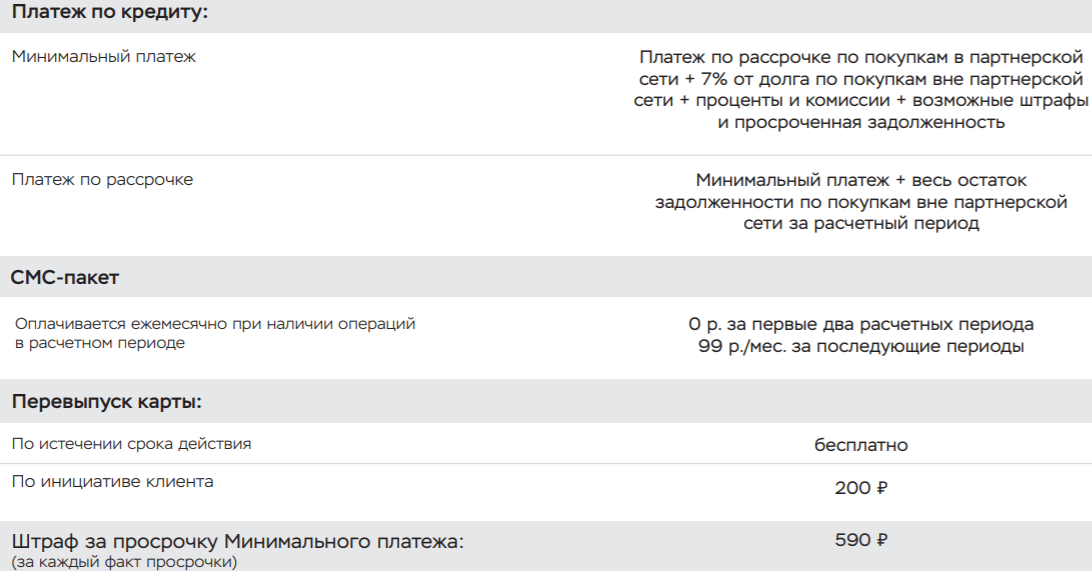Image resolution: width=1092 pixels, height=571 pixels.
Task: Select the По инициативе клиента row
Action: [546, 492]
